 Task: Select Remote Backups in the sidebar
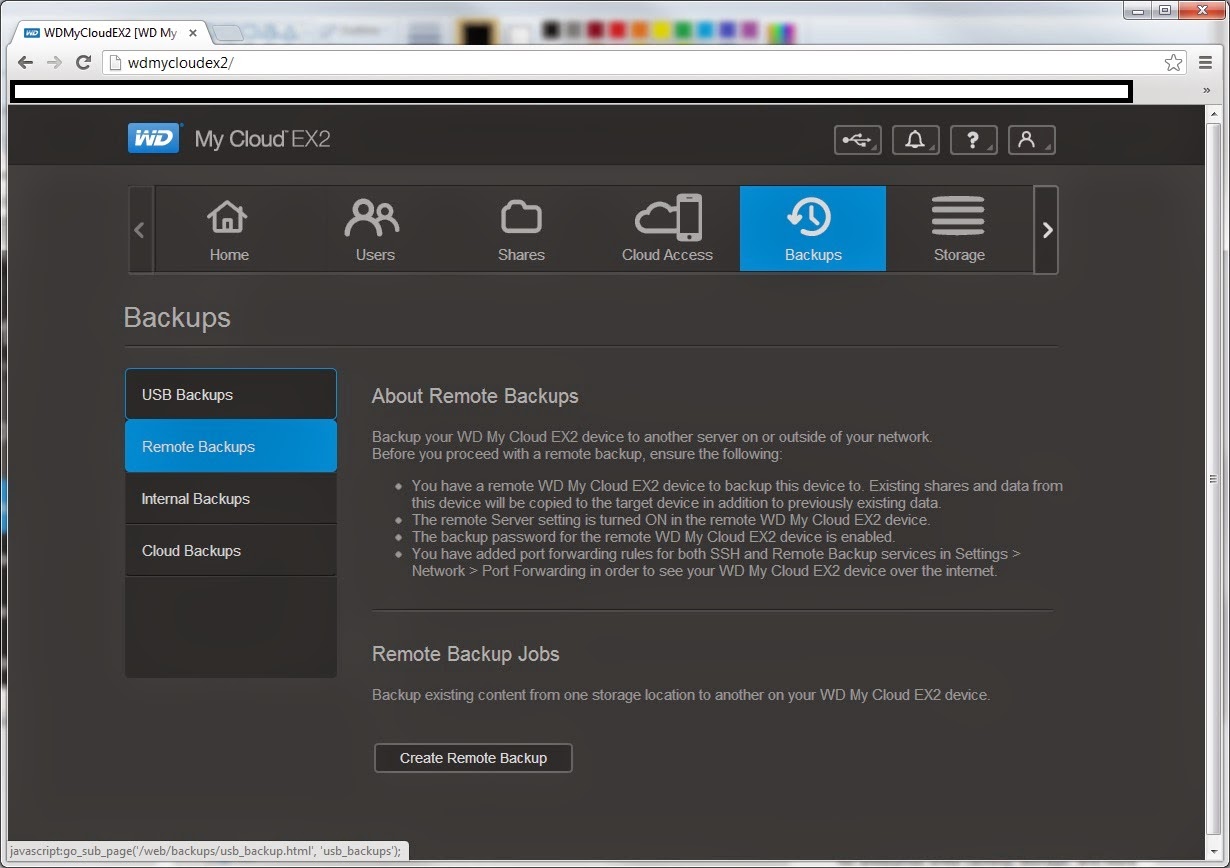[231, 446]
